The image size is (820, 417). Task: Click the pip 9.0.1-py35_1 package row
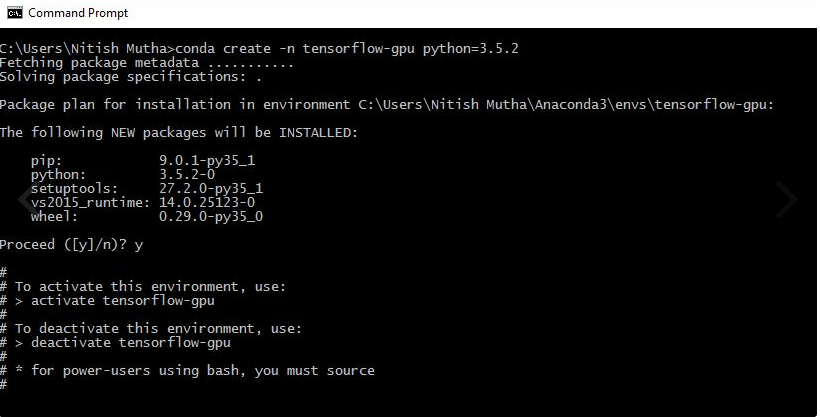[x=143, y=161]
